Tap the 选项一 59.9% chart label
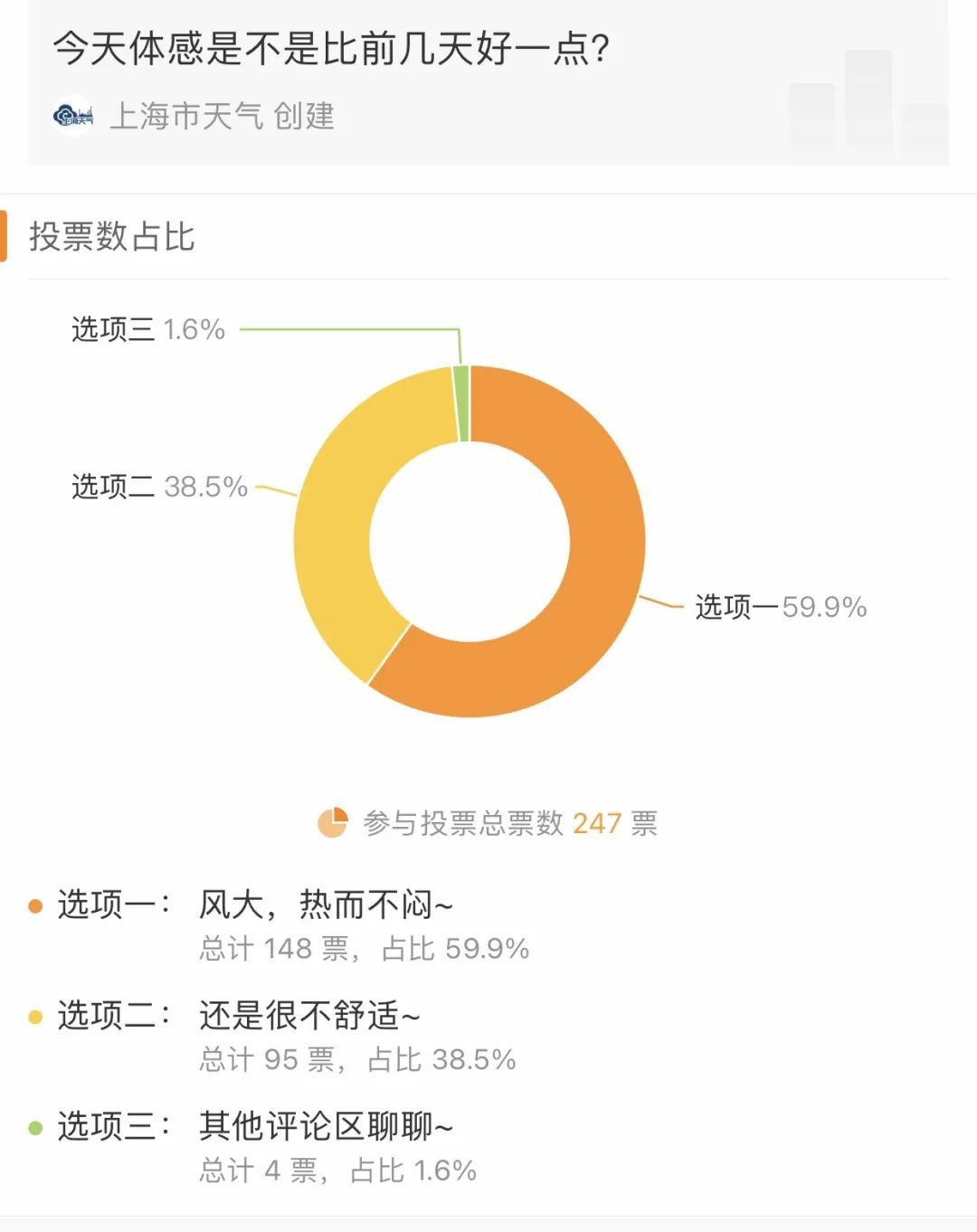Image resolution: width=977 pixels, height=1232 pixels. pyautogui.click(x=781, y=607)
